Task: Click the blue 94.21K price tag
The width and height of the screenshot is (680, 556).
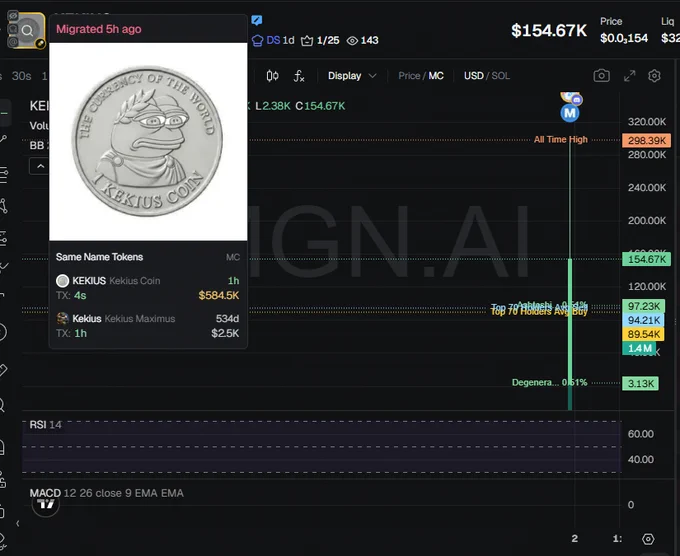Action: [644, 320]
